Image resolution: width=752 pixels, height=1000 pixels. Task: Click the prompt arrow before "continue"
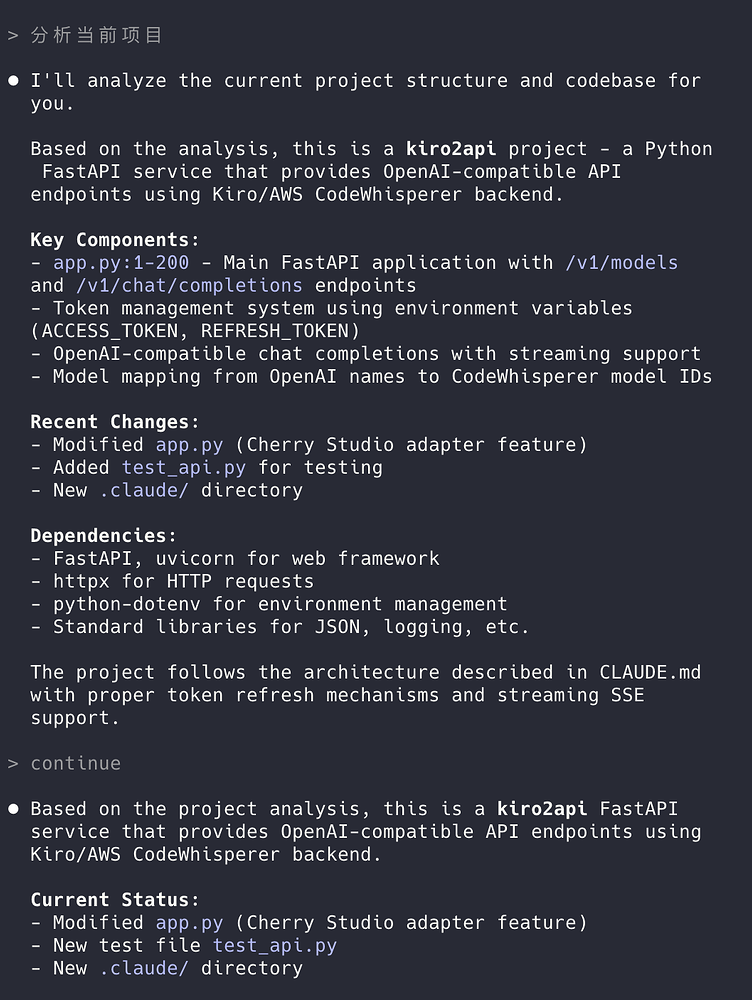click(x=13, y=764)
